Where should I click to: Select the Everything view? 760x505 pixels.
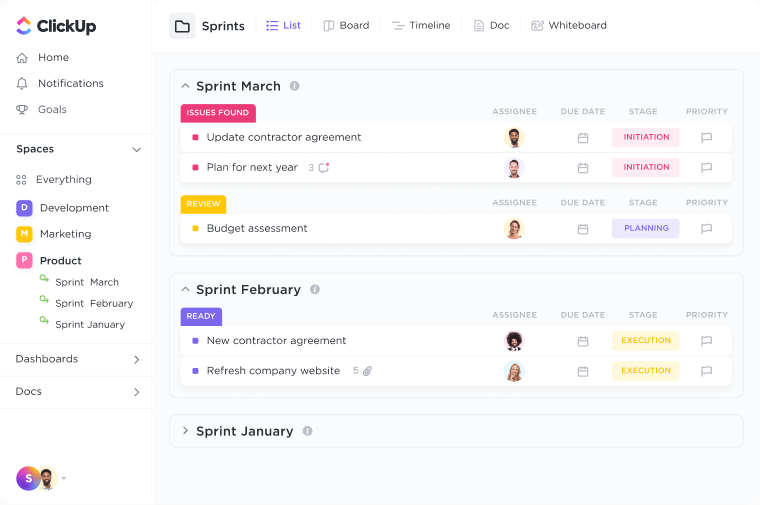[x=54, y=180]
